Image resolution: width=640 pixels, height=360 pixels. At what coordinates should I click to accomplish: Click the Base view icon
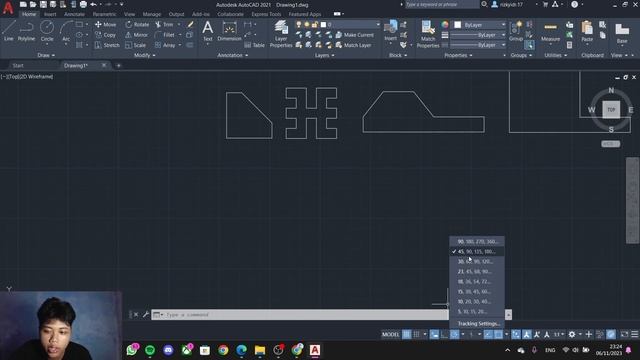pyautogui.click(x=622, y=33)
